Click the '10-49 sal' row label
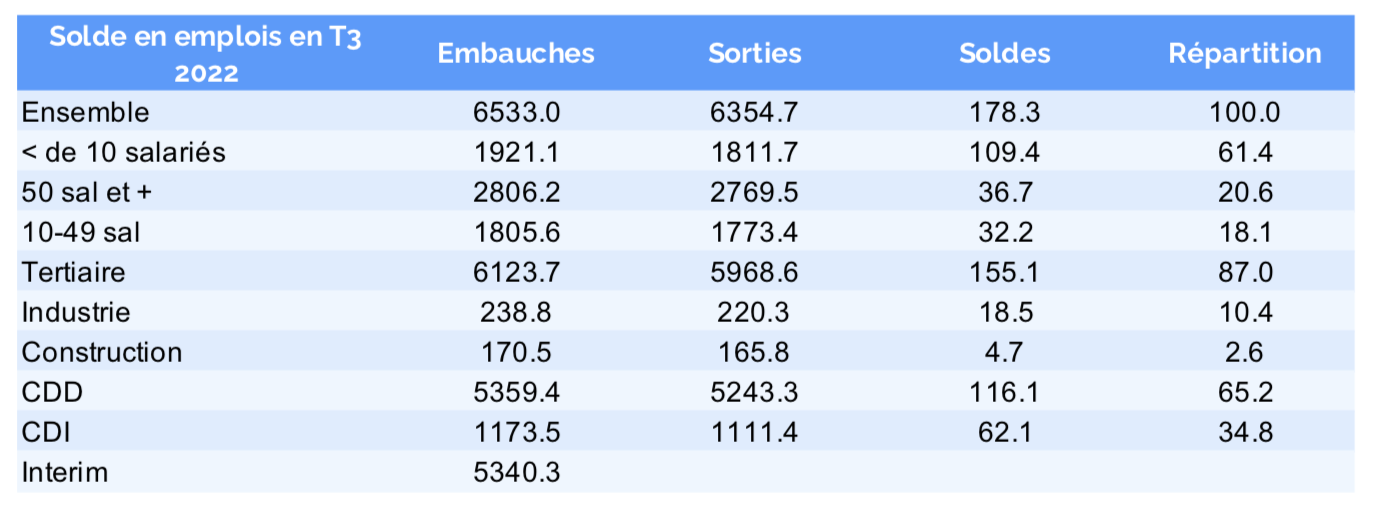The height and width of the screenshot is (516, 1374). [81, 232]
